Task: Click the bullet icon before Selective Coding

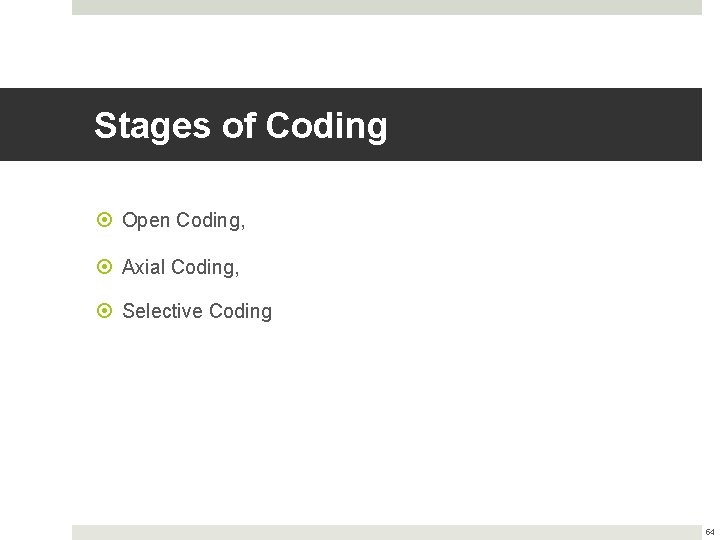Action: pos(104,311)
